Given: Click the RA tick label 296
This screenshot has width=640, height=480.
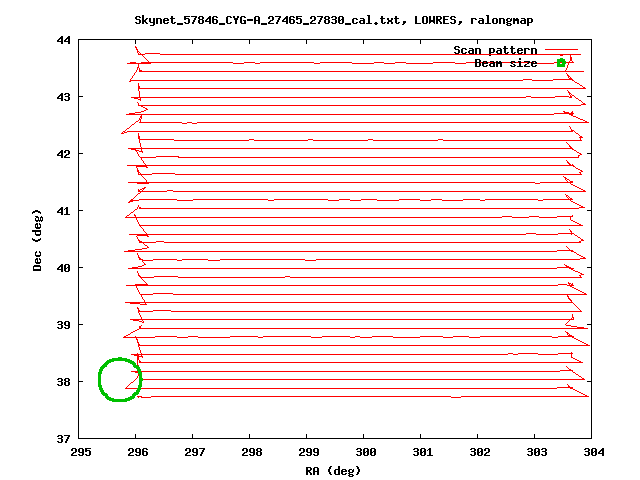Looking at the screenshot, I should pyautogui.click(x=138, y=452).
